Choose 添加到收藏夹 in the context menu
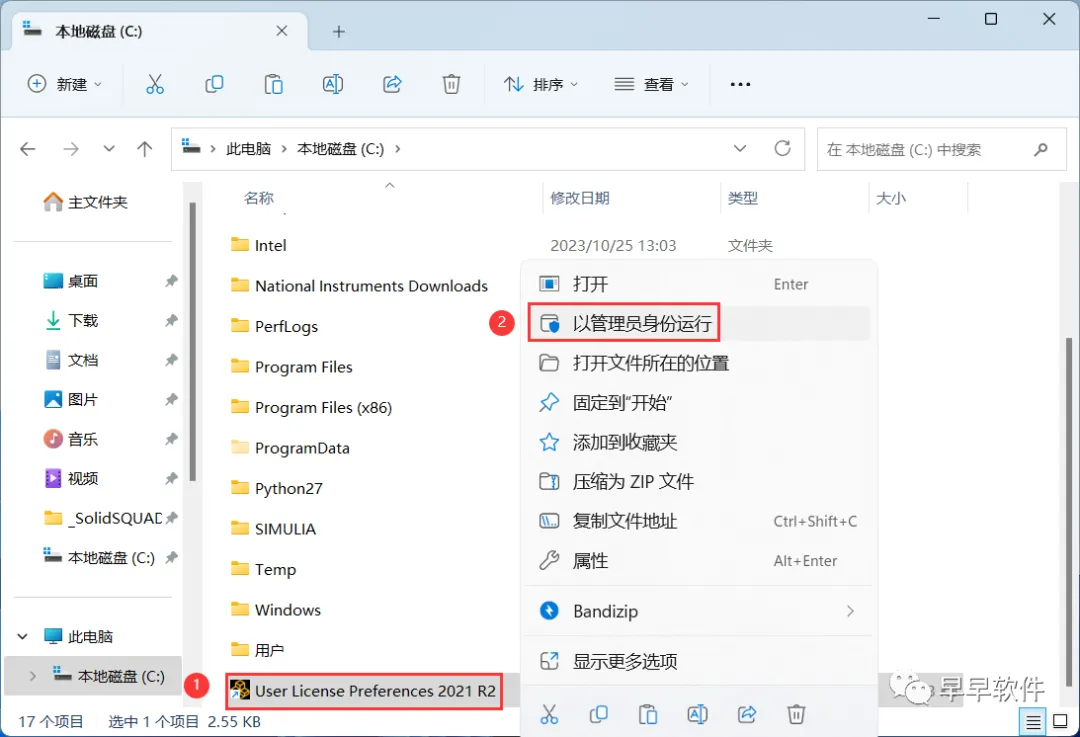 [698, 442]
